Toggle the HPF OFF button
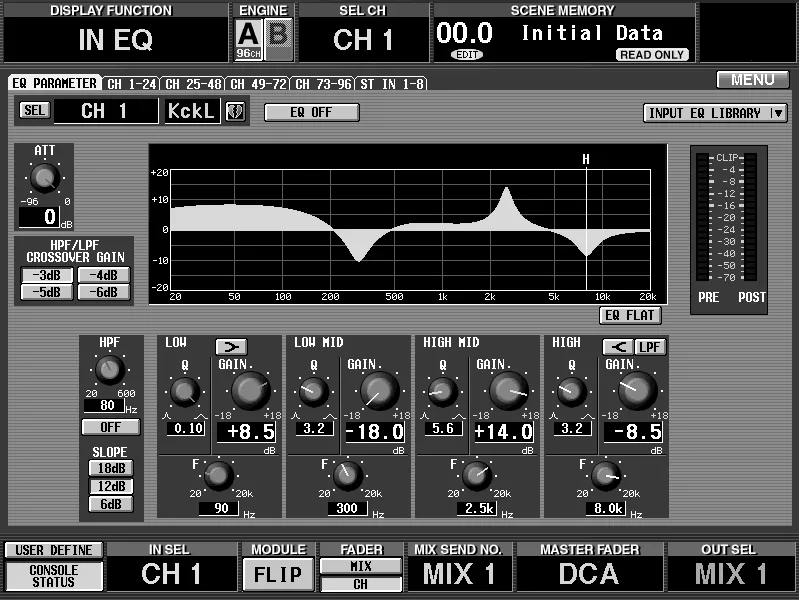The width and height of the screenshot is (799, 600). pos(111,427)
